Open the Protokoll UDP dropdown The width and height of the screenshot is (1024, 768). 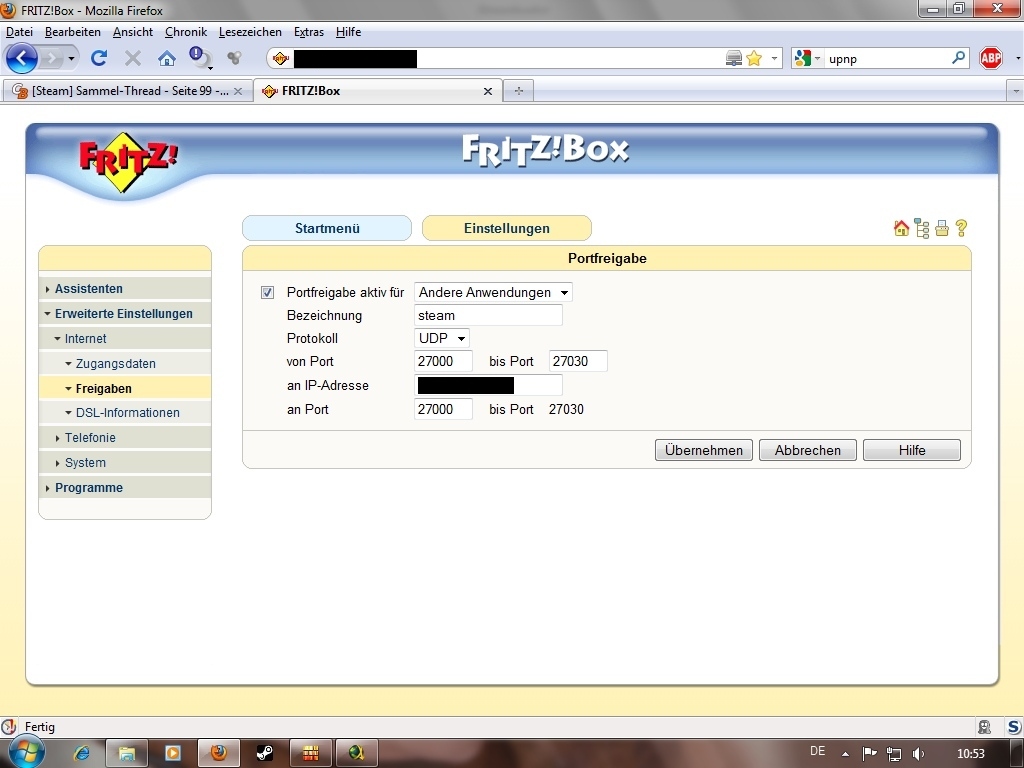[441, 338]
